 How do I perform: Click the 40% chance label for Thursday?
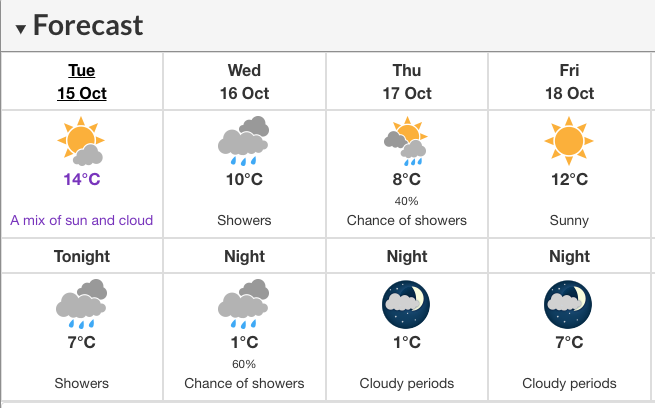(406, 201)
